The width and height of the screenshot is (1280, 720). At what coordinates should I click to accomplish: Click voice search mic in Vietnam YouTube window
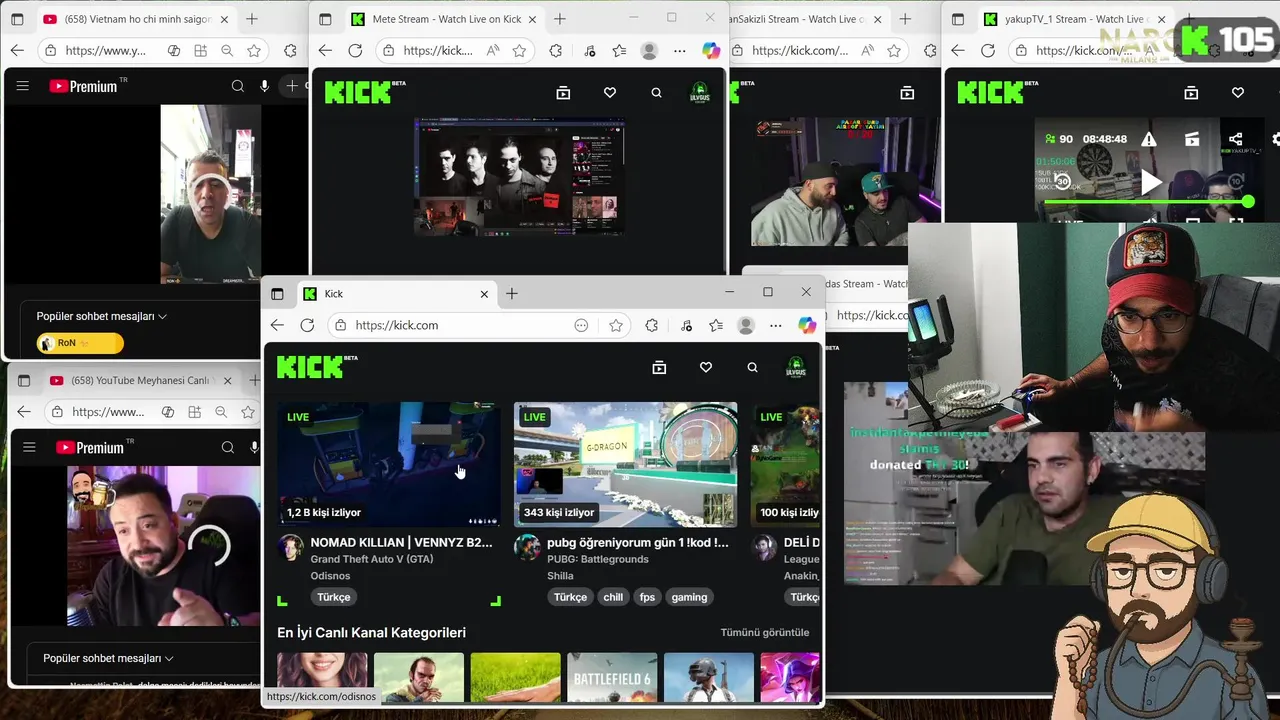pyautogui.click(x=264, y=86)
